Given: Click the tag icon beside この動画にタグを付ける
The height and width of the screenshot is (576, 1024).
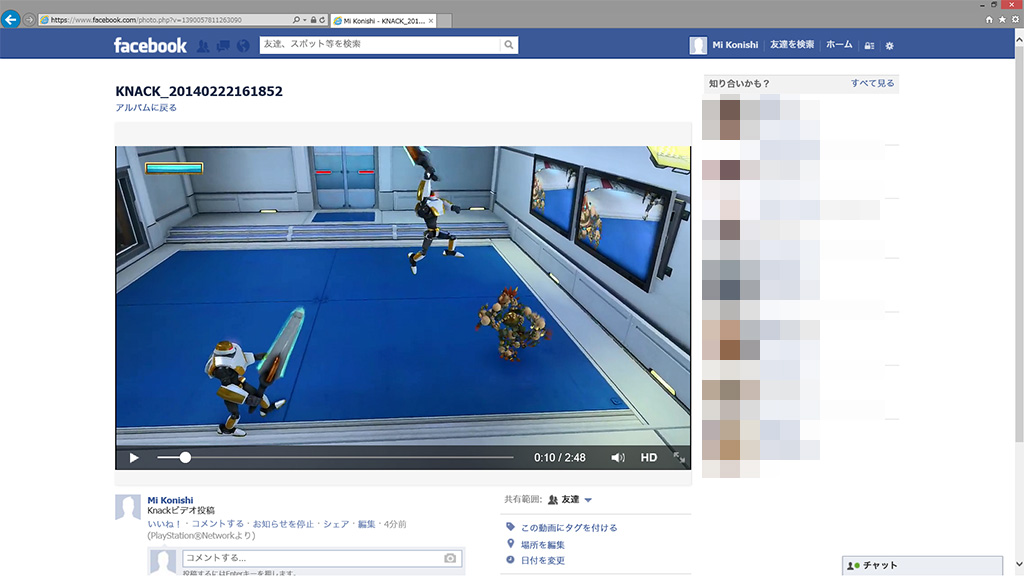Looking at the screenshot, I should tap(510, 527).
